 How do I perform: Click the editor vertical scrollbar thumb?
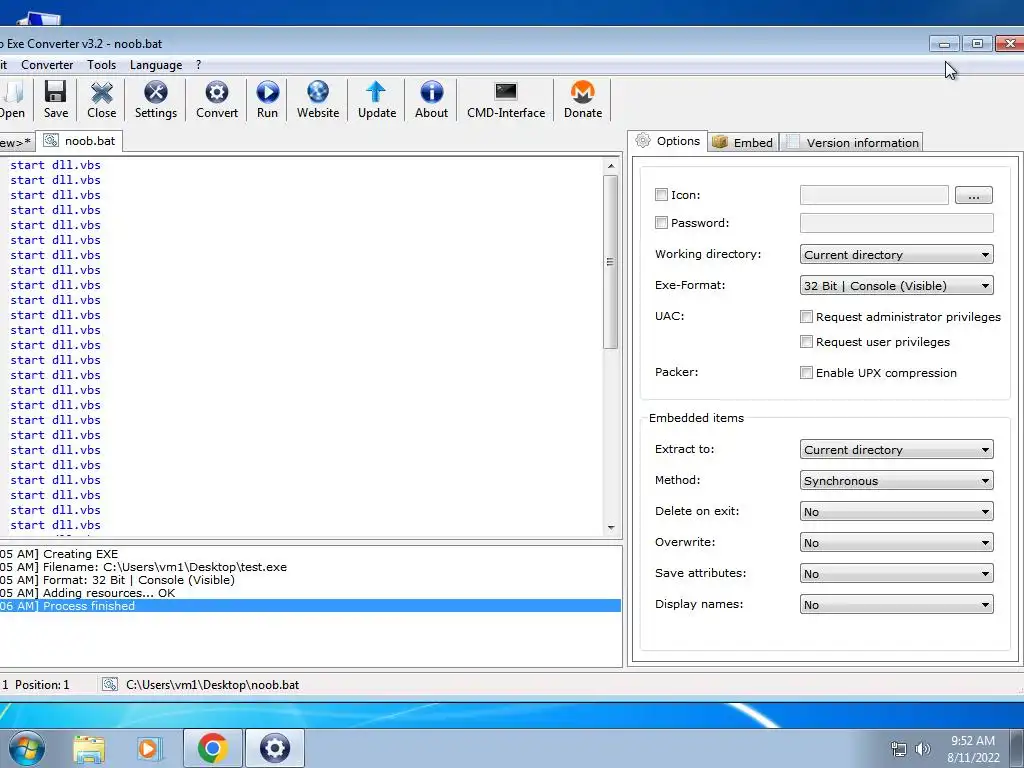coord(611,262)
